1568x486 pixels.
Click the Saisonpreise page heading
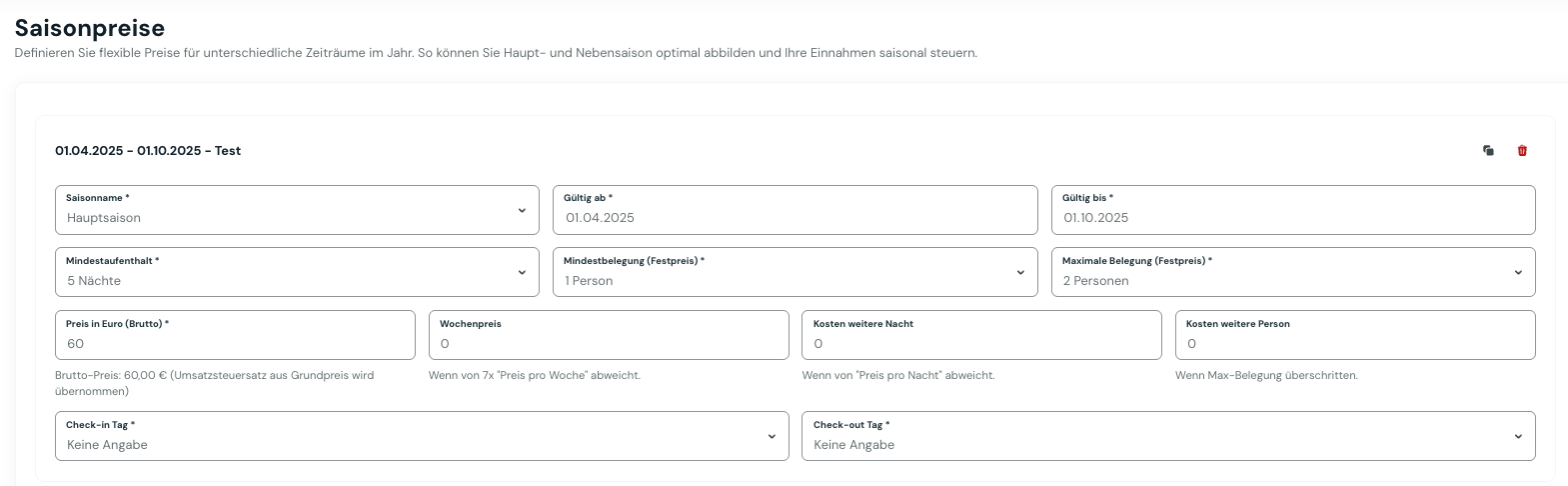click(90, 28)
